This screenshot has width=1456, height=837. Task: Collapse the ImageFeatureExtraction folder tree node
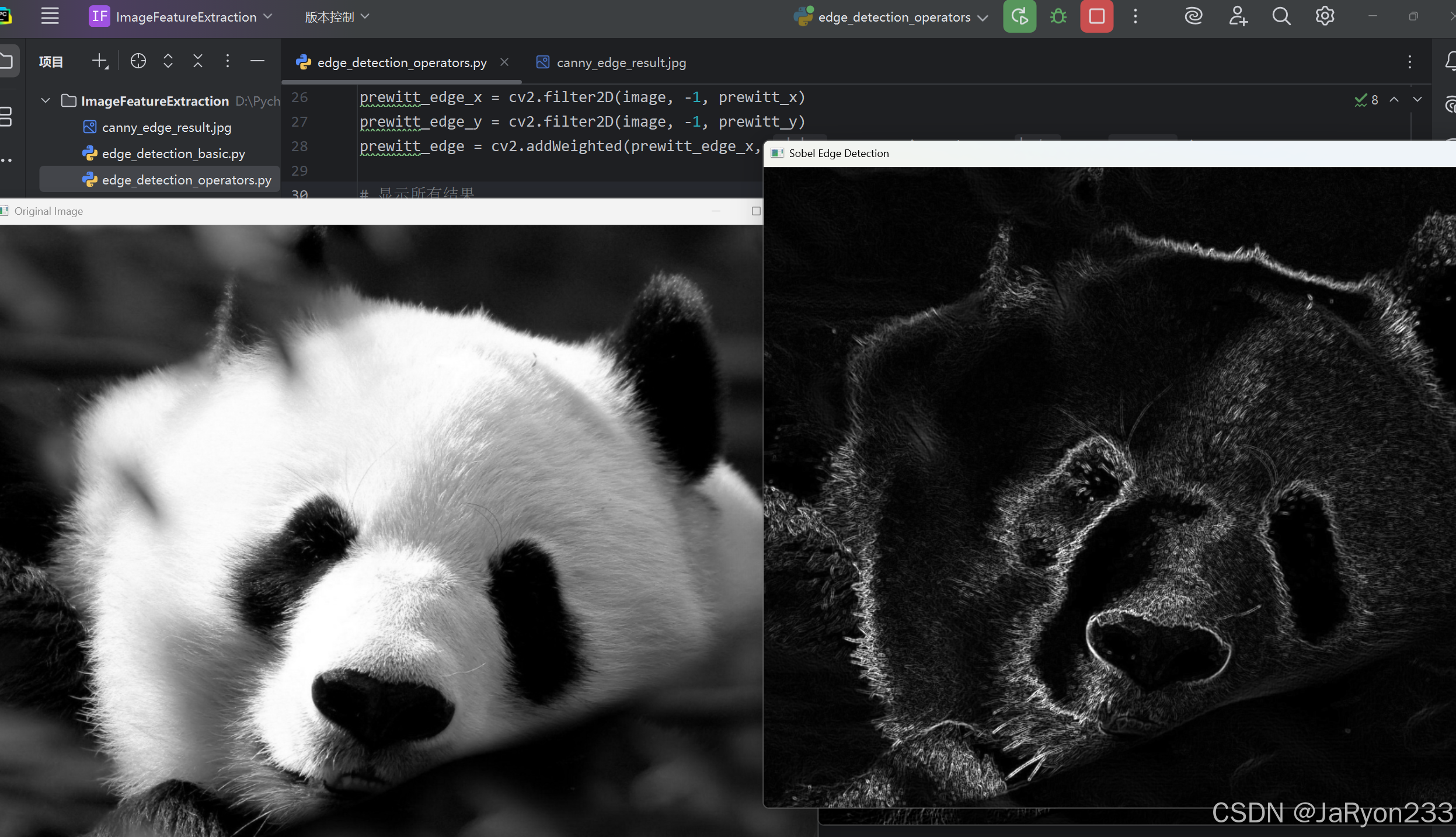[46, 101]
